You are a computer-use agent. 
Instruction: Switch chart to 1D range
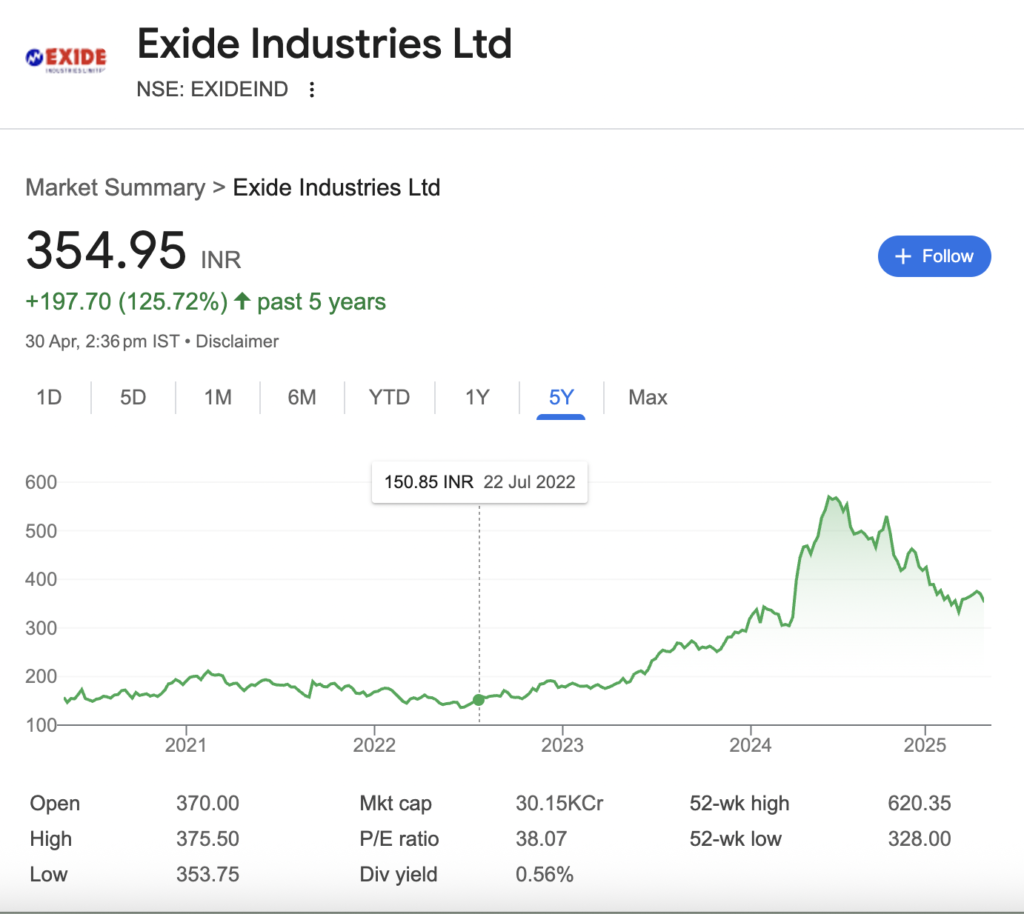[49, 397]
